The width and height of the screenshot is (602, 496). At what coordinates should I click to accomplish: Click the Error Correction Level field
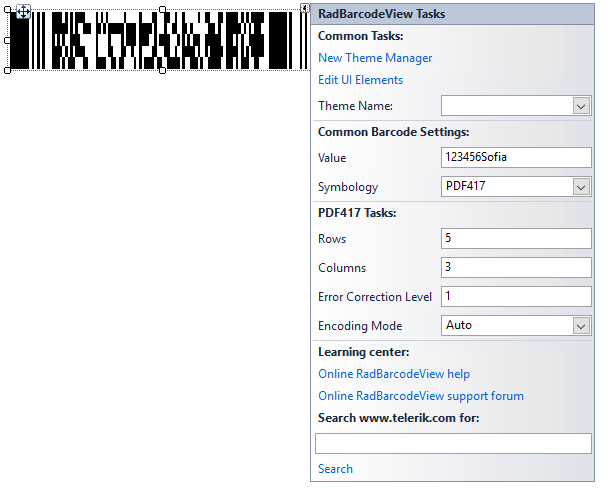[516, 296]
